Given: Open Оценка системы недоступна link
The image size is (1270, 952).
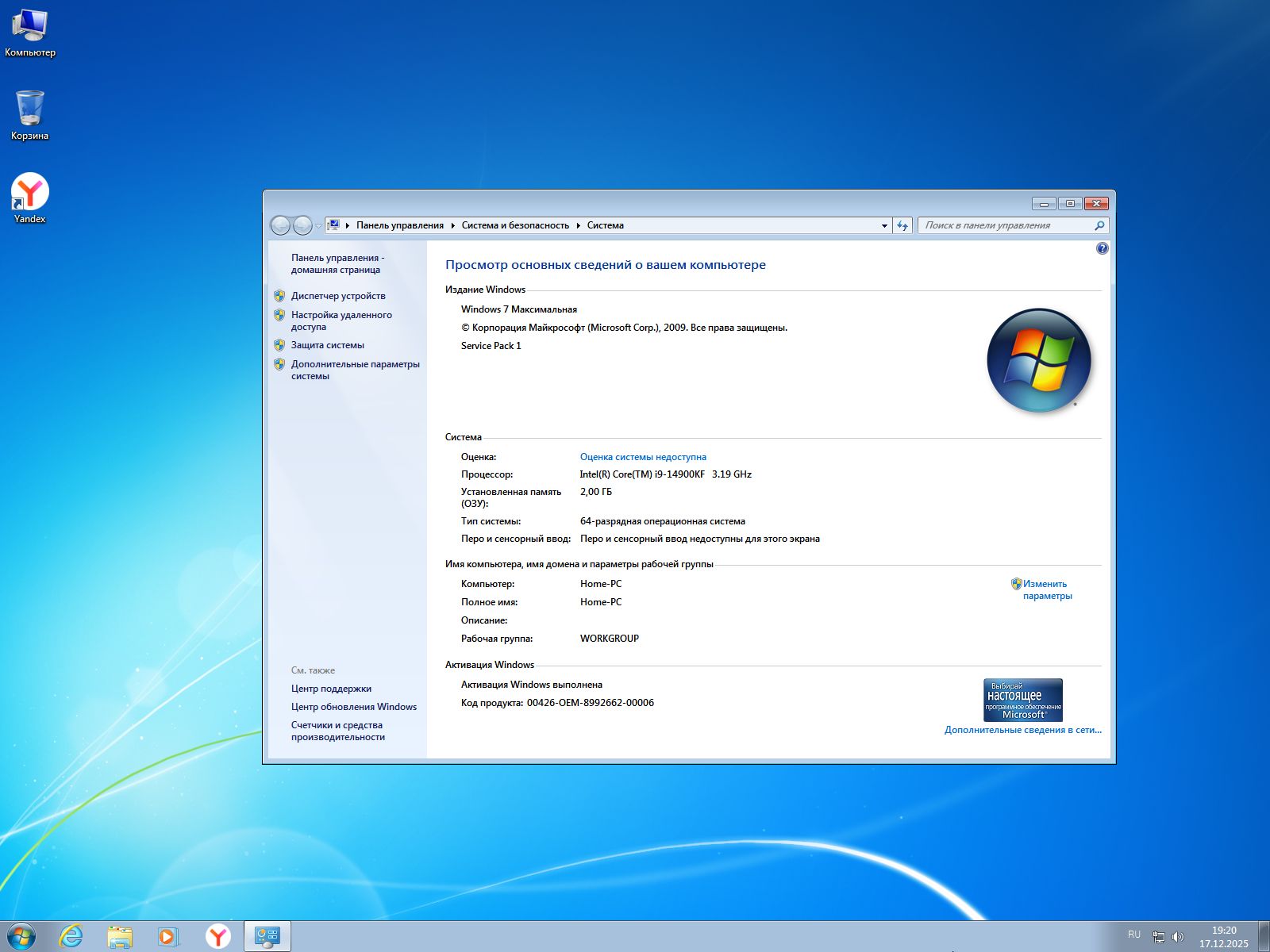Looking at the screenshot, I should click(643, 457).
